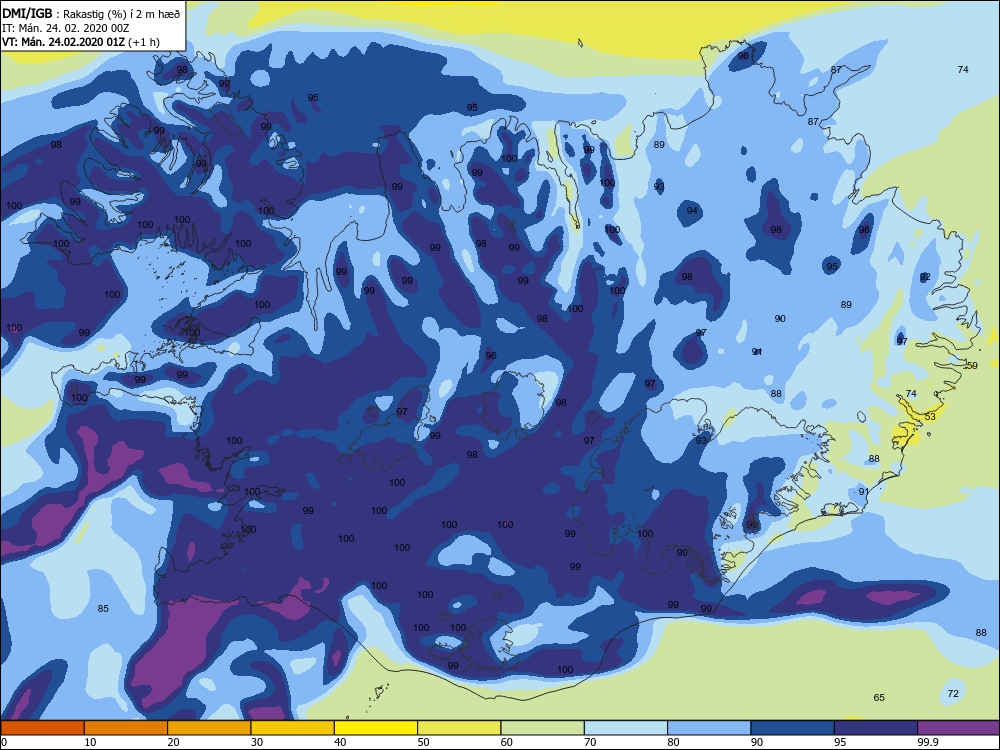Image resolution: width=1000 pixels, height=750 pixels.
Task: Click the humidity value '85' over the ocean
Action: (103, 608)
